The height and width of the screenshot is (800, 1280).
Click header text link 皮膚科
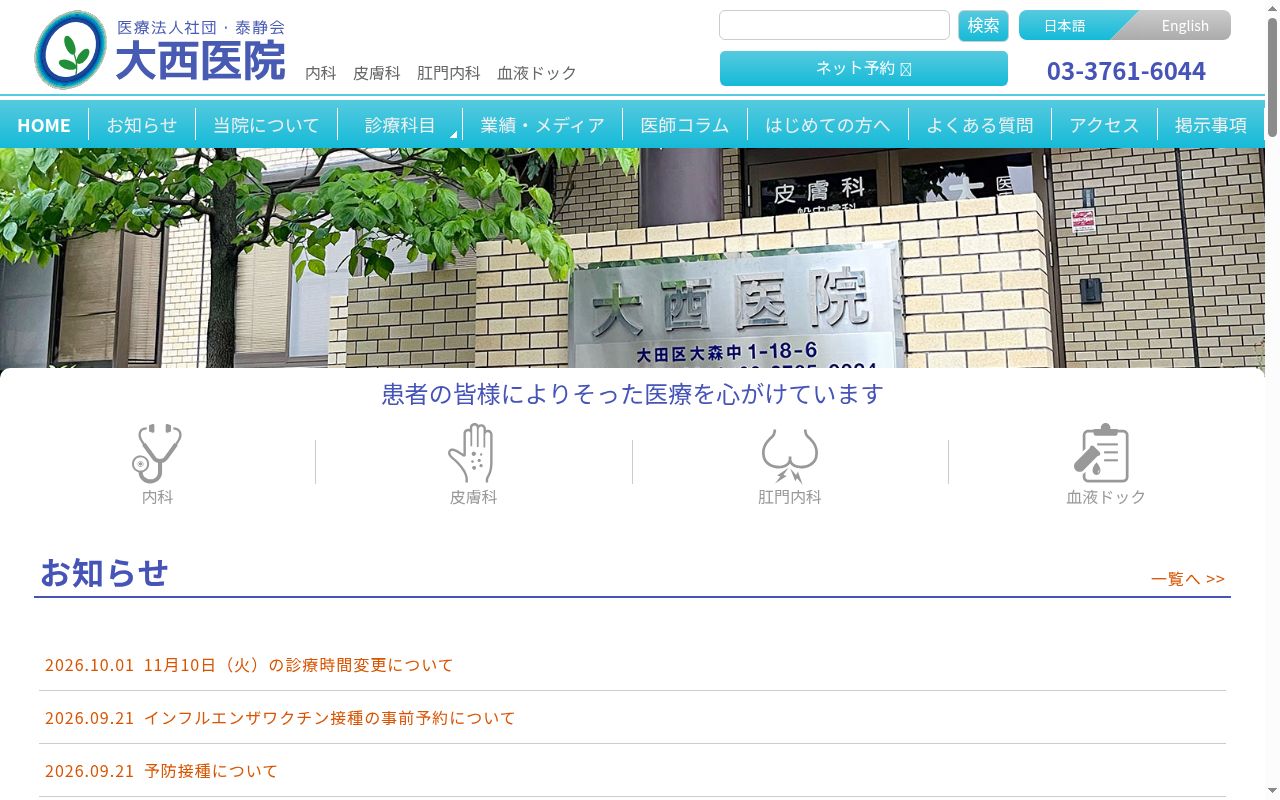point(377,73)
